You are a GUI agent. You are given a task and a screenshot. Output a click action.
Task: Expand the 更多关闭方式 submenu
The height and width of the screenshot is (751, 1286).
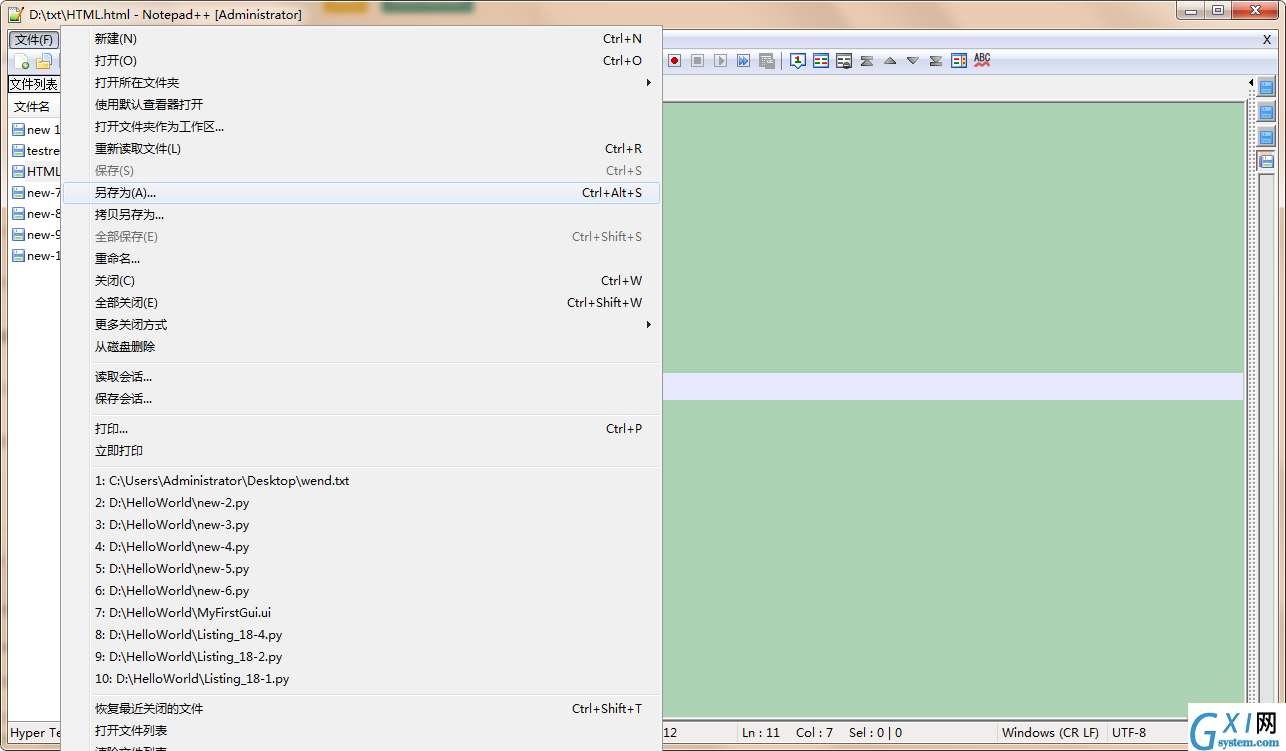coord(361,325)
